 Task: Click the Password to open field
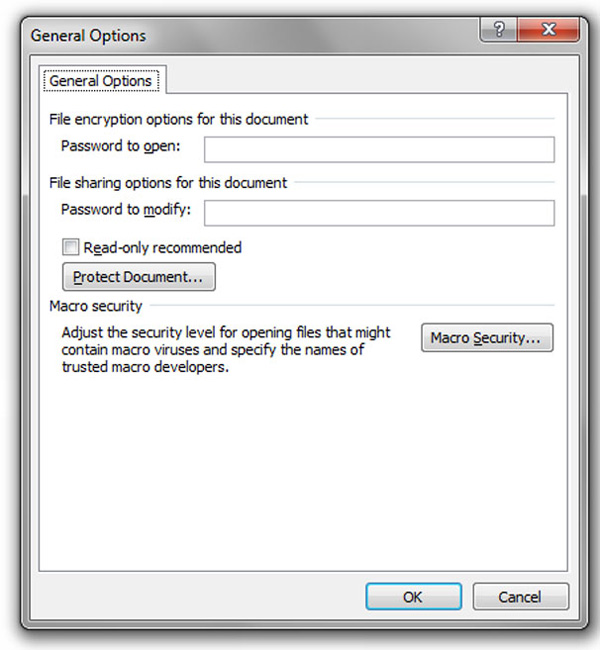[379, 149]
